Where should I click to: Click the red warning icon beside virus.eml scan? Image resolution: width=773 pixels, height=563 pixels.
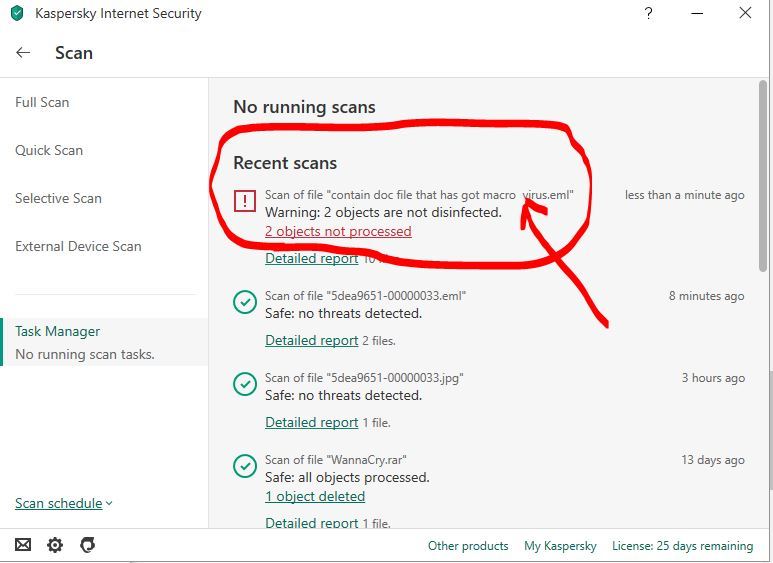[x=245, y=201]
